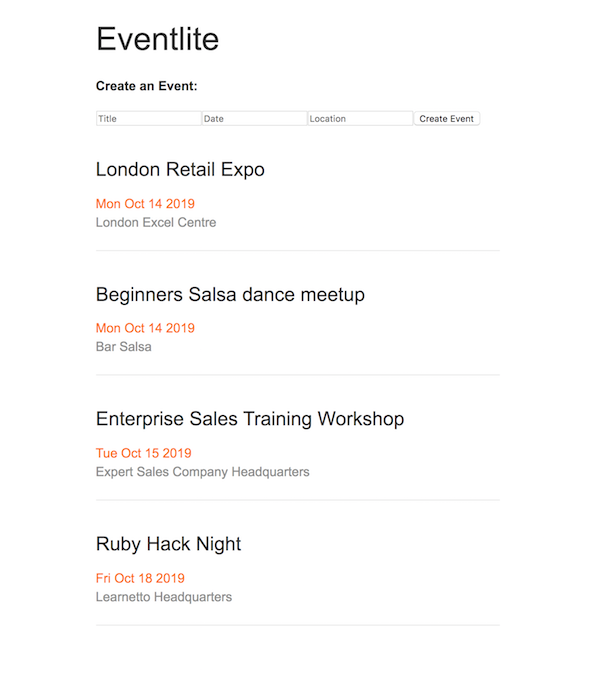Click the Title input field
Image resolution: width=600 pixels, height=678 pixels.
(148, 119)
